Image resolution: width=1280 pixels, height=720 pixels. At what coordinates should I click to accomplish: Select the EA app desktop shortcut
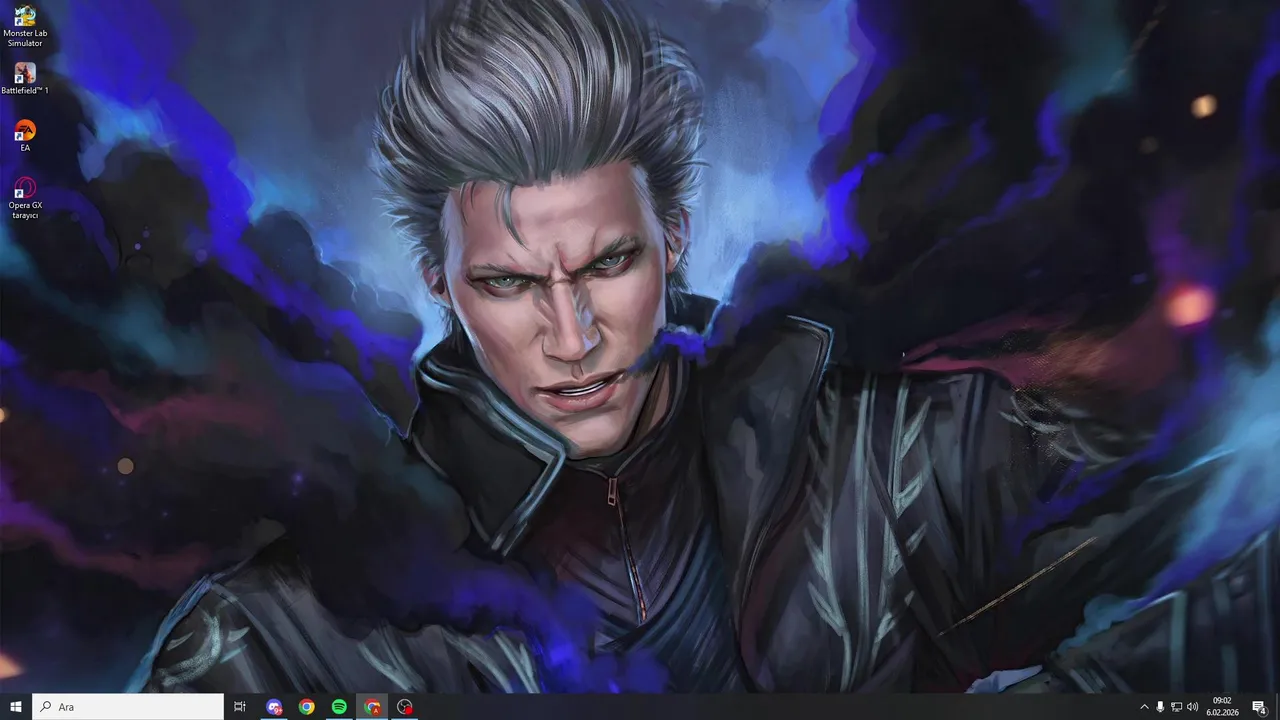(x=25, y=136)
